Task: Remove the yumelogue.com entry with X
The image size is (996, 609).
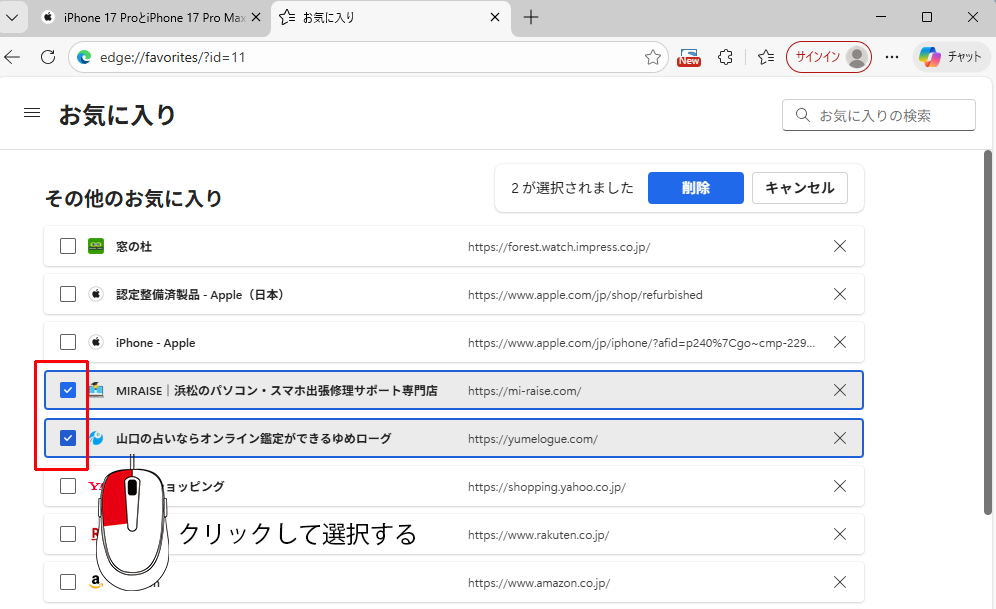Action: point(840,438)
